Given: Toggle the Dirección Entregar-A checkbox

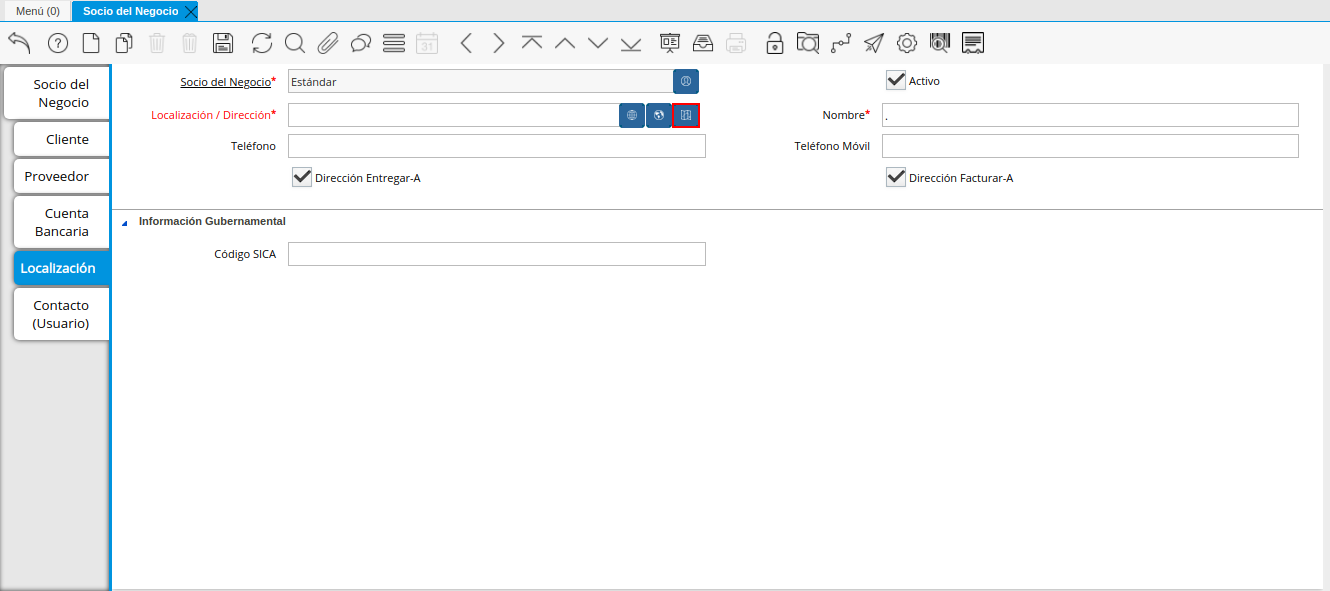Looking at the screenshot, I should pos(302,177).
